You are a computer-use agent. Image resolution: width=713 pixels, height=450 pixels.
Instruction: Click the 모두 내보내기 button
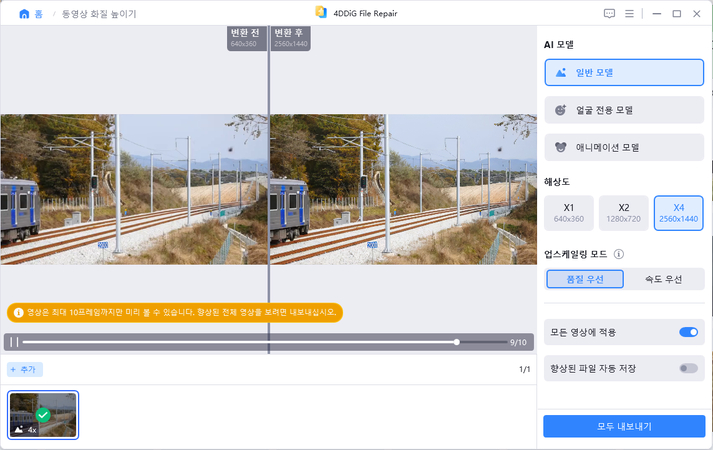(624, 426)
